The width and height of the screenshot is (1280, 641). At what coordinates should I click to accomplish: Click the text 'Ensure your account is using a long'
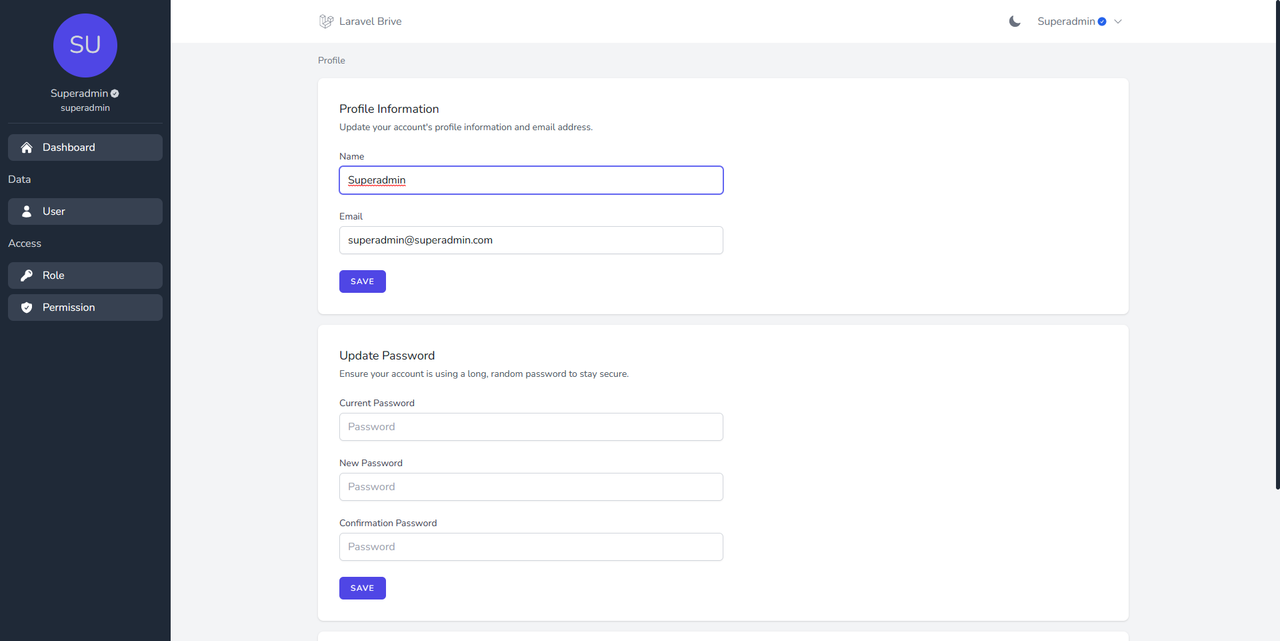tap(412, 374)
